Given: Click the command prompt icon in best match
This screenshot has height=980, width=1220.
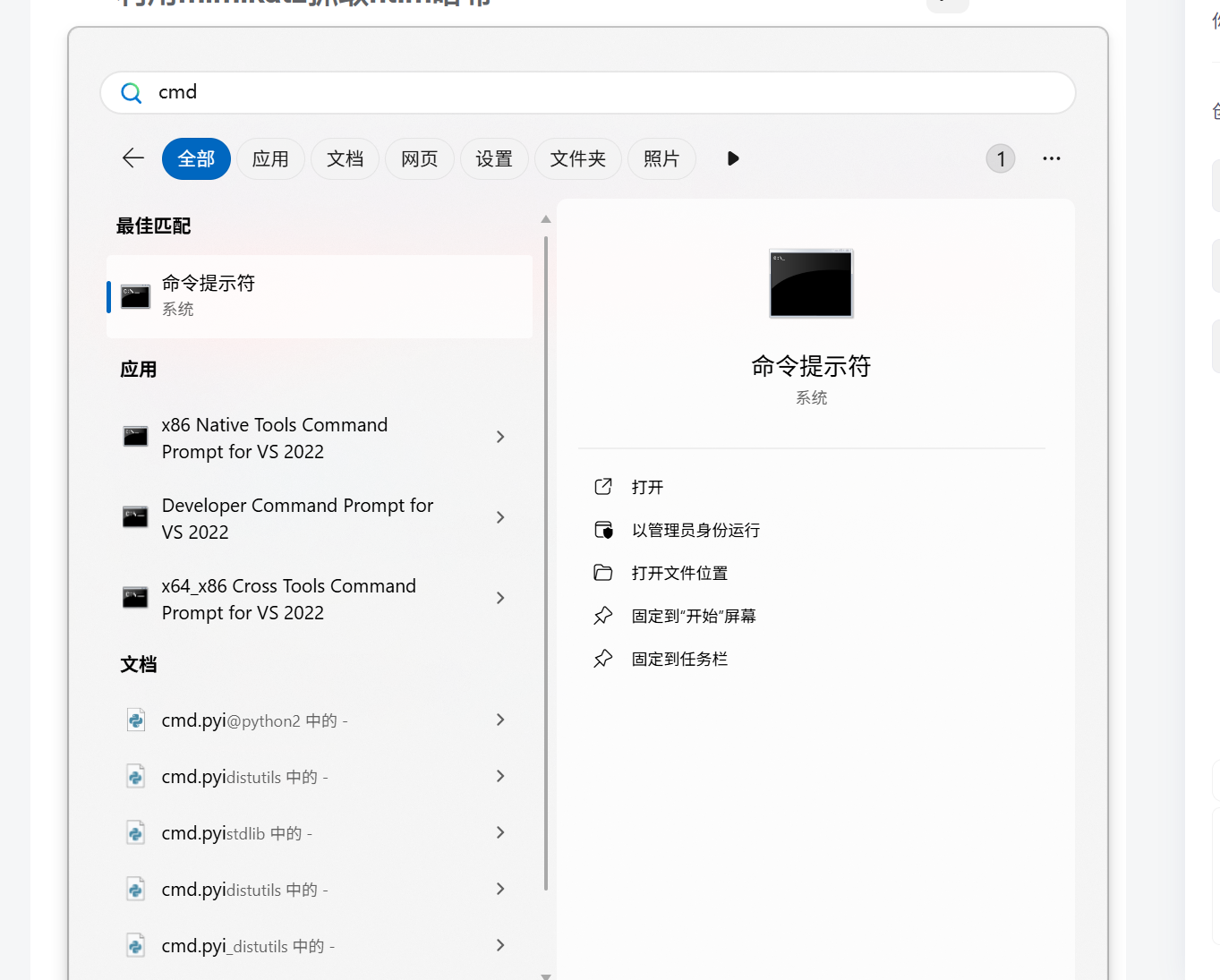Looking at the screenshot, I should (134, 296).
